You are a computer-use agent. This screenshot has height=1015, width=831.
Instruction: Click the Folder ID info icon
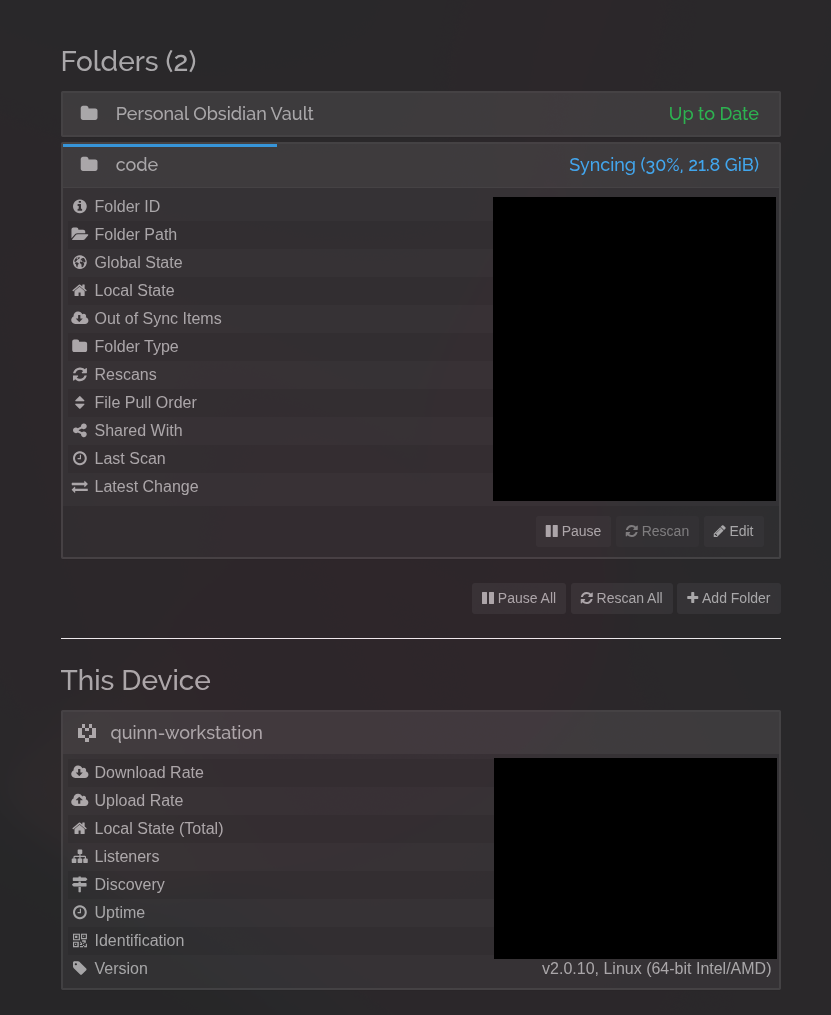pyautogui.click(x=80, y=206)
